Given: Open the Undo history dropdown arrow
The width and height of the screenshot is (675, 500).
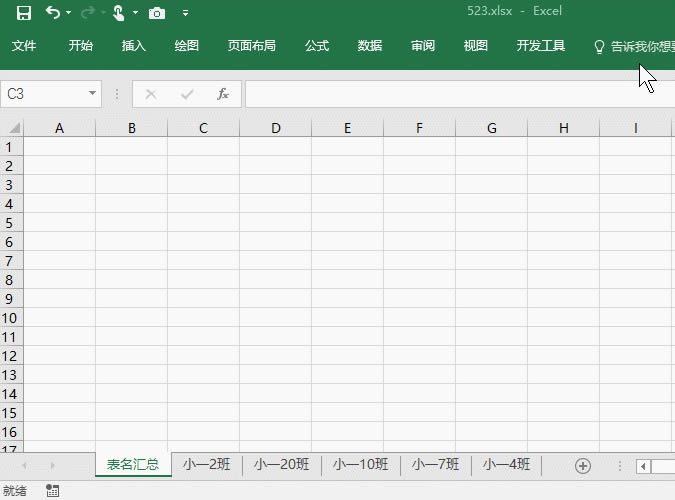Looking at the screenshot, I should pos(68,13).
